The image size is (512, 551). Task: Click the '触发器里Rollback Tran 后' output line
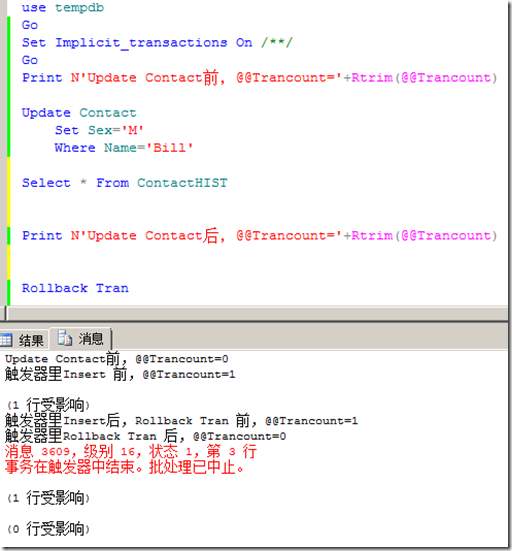(x=145, y=436)
